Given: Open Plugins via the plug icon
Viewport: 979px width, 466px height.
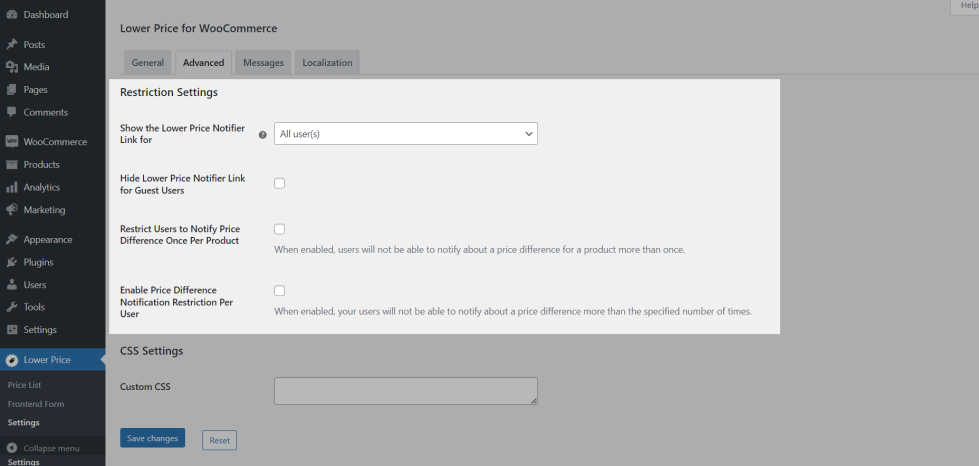Looking at the screenshot, I should tap(12, 262).
